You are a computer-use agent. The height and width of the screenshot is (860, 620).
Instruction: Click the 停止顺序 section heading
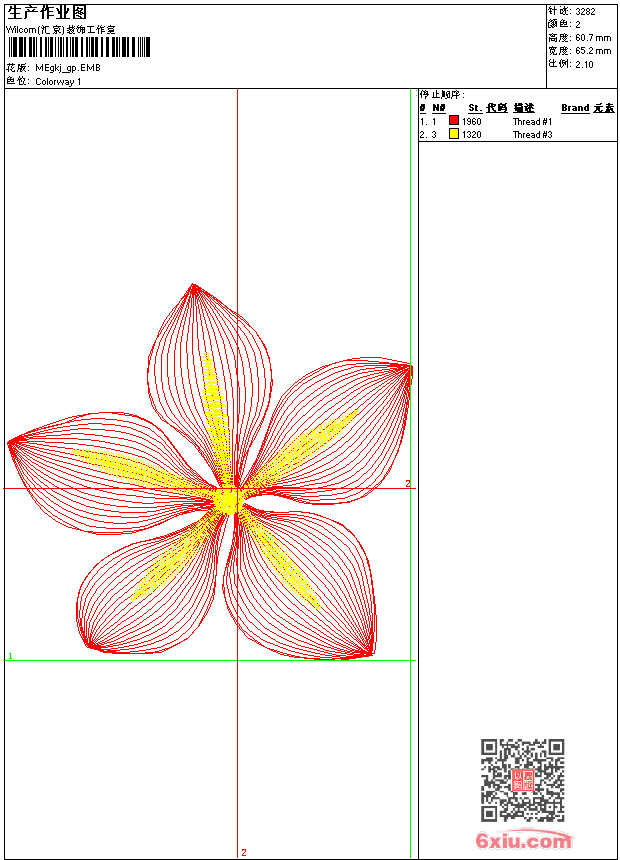442,94
